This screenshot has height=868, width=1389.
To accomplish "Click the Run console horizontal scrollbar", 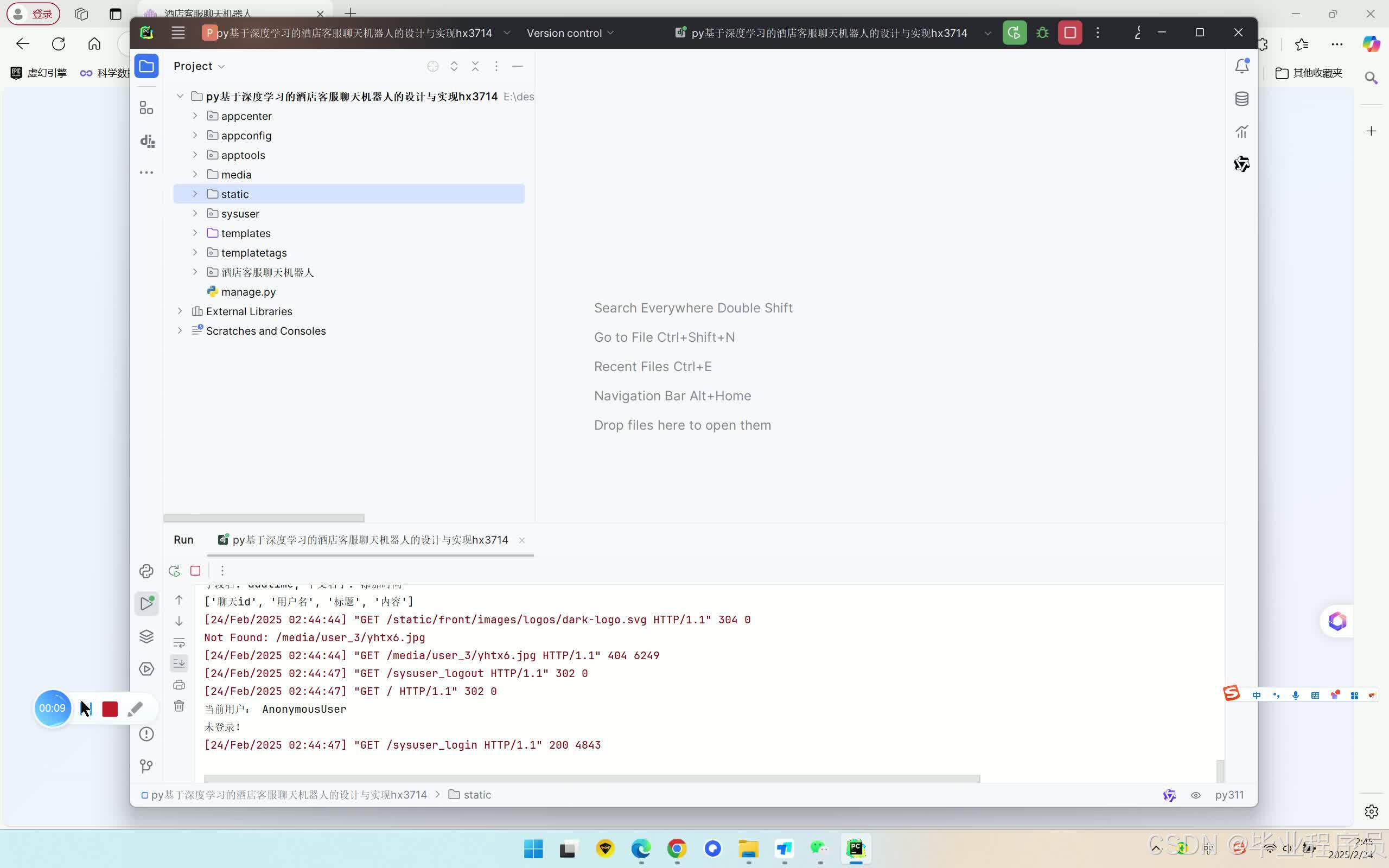I will [x=591, y=778].
